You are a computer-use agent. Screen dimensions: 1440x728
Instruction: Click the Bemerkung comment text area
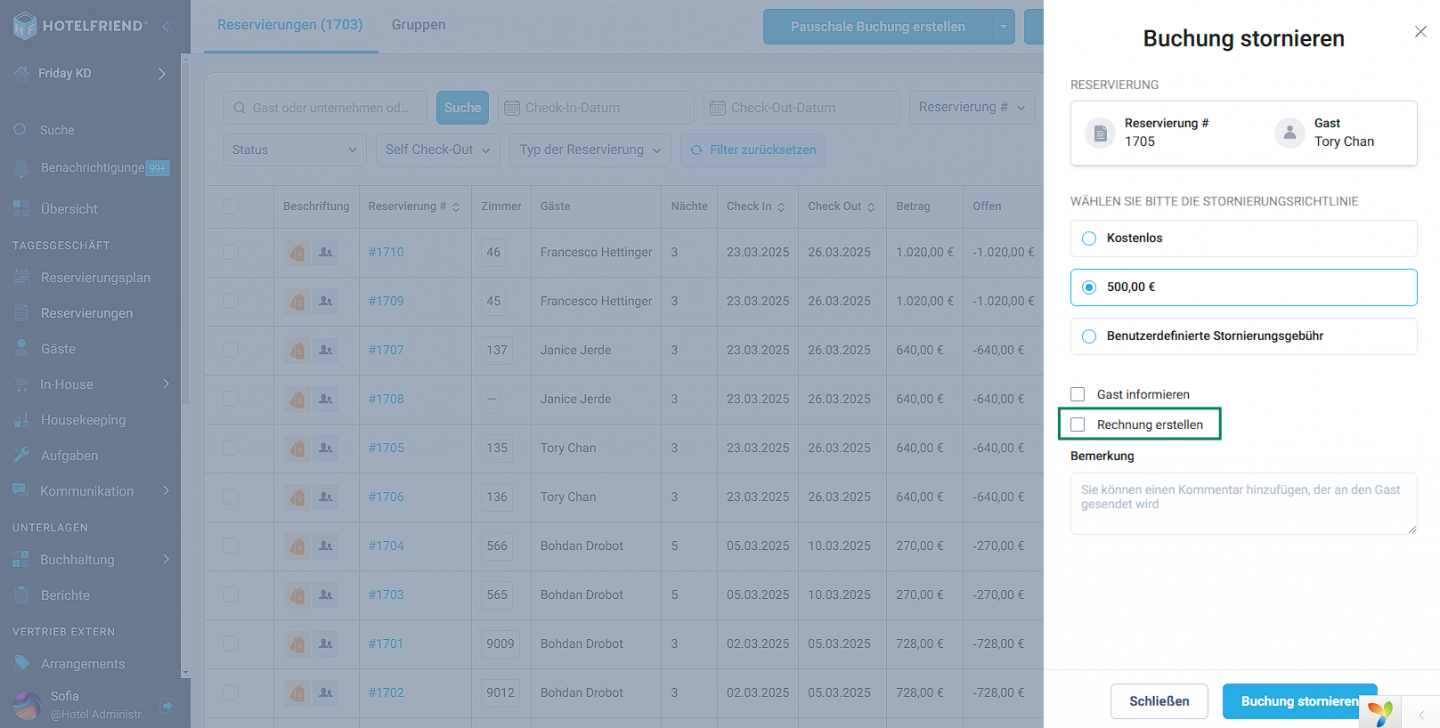tap(1244, 504)
